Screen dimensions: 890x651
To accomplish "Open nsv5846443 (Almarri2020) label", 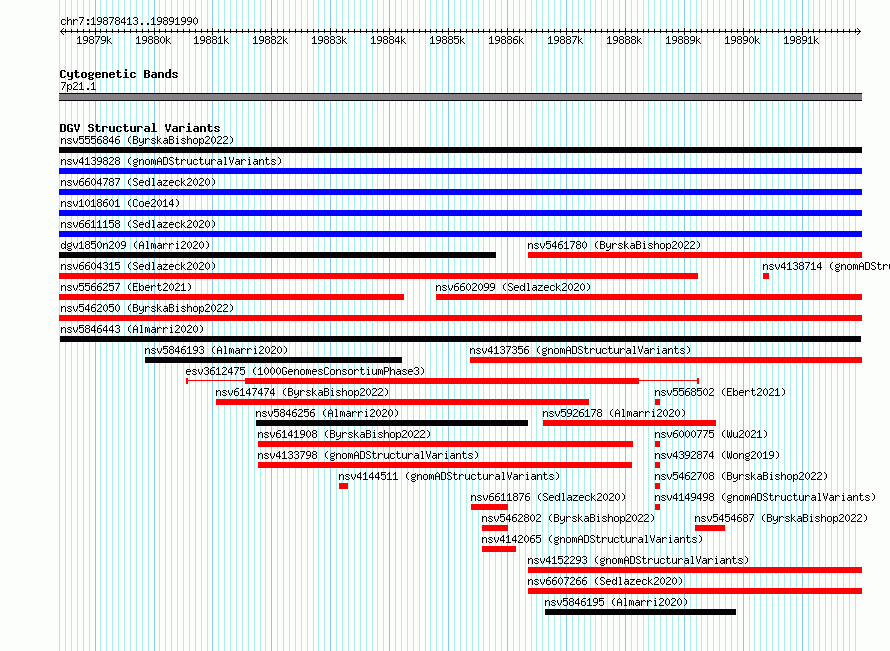I will click(x=132, y=329).
